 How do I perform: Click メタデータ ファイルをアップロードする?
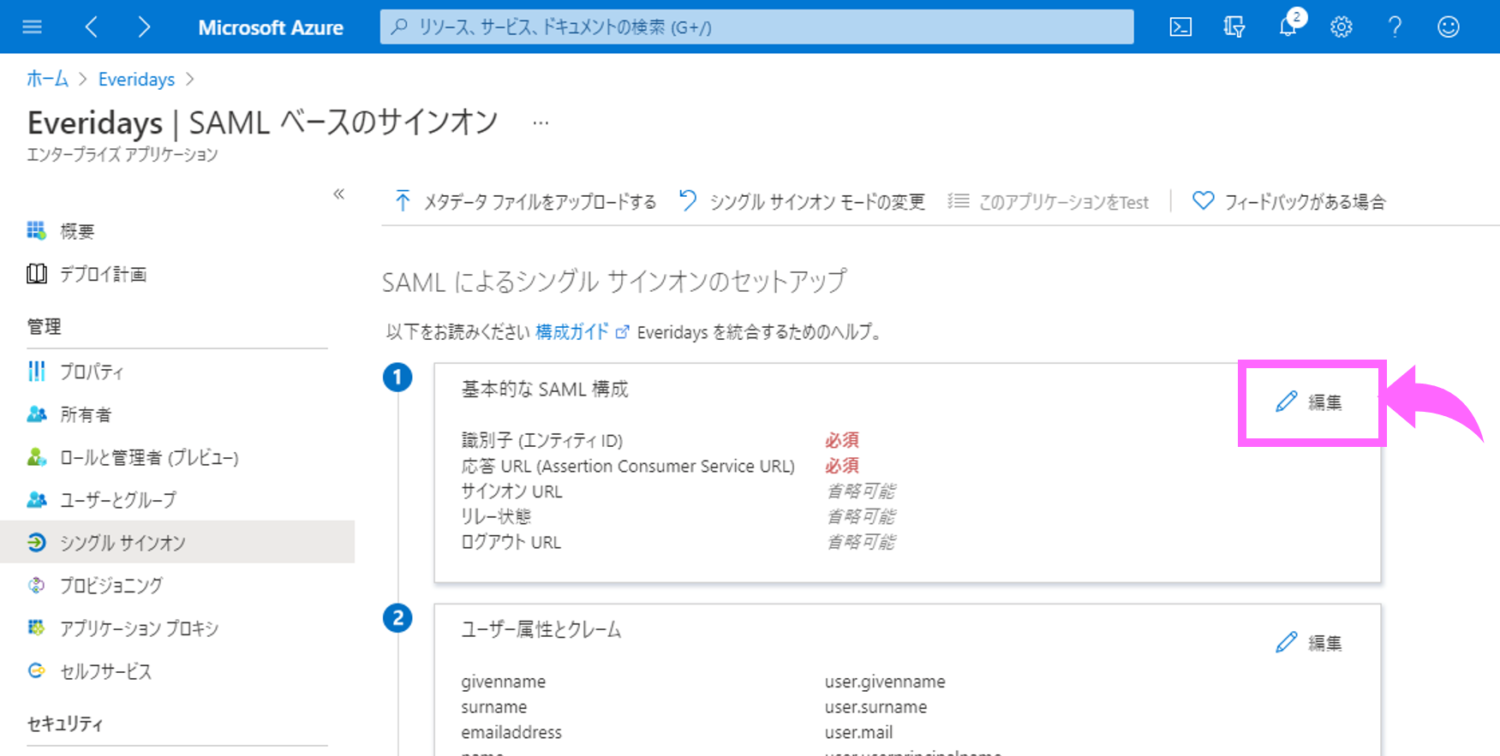526,202
